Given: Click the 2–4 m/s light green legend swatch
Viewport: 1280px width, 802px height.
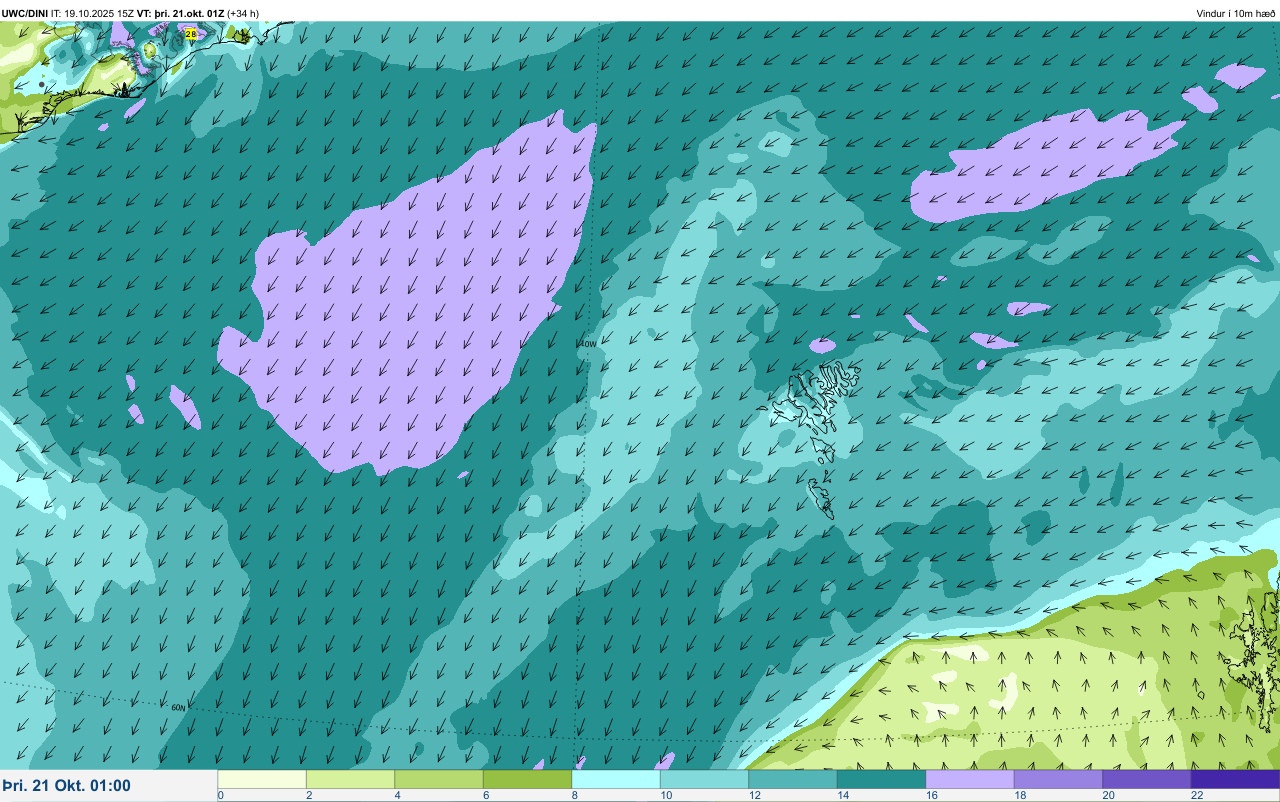Looking at the screenshot, I should point(350,779).
